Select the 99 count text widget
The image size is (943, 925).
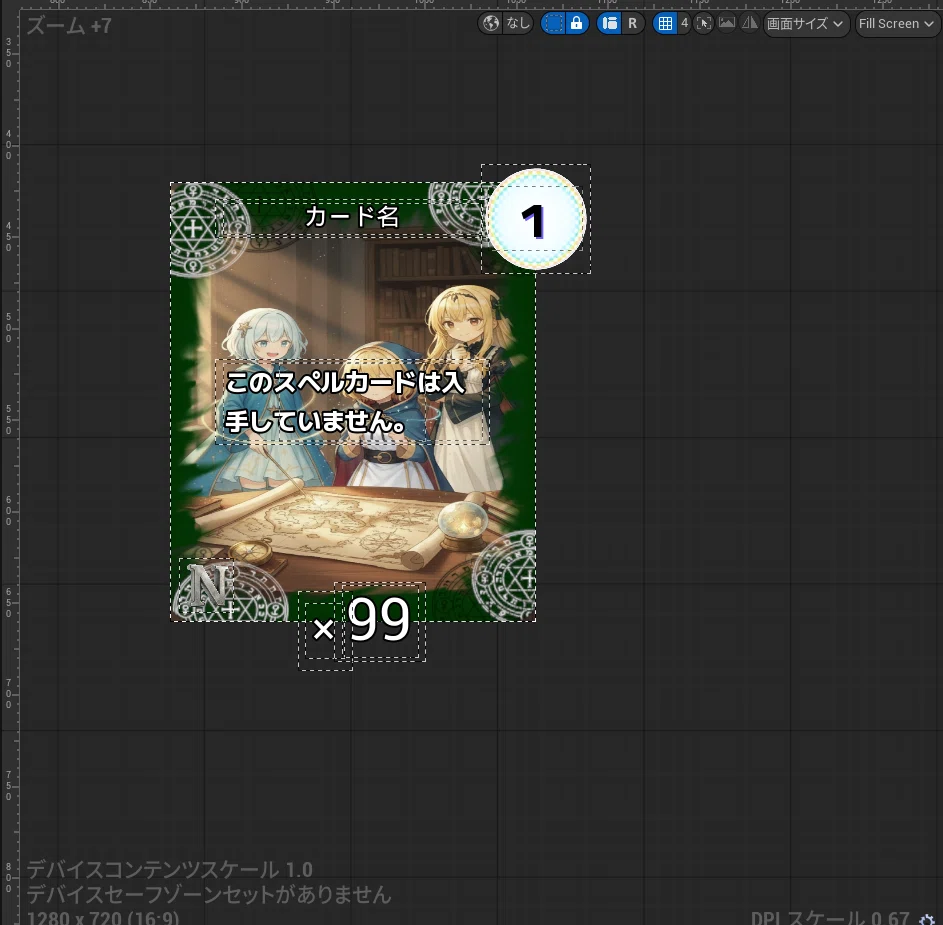click(380, 620)
